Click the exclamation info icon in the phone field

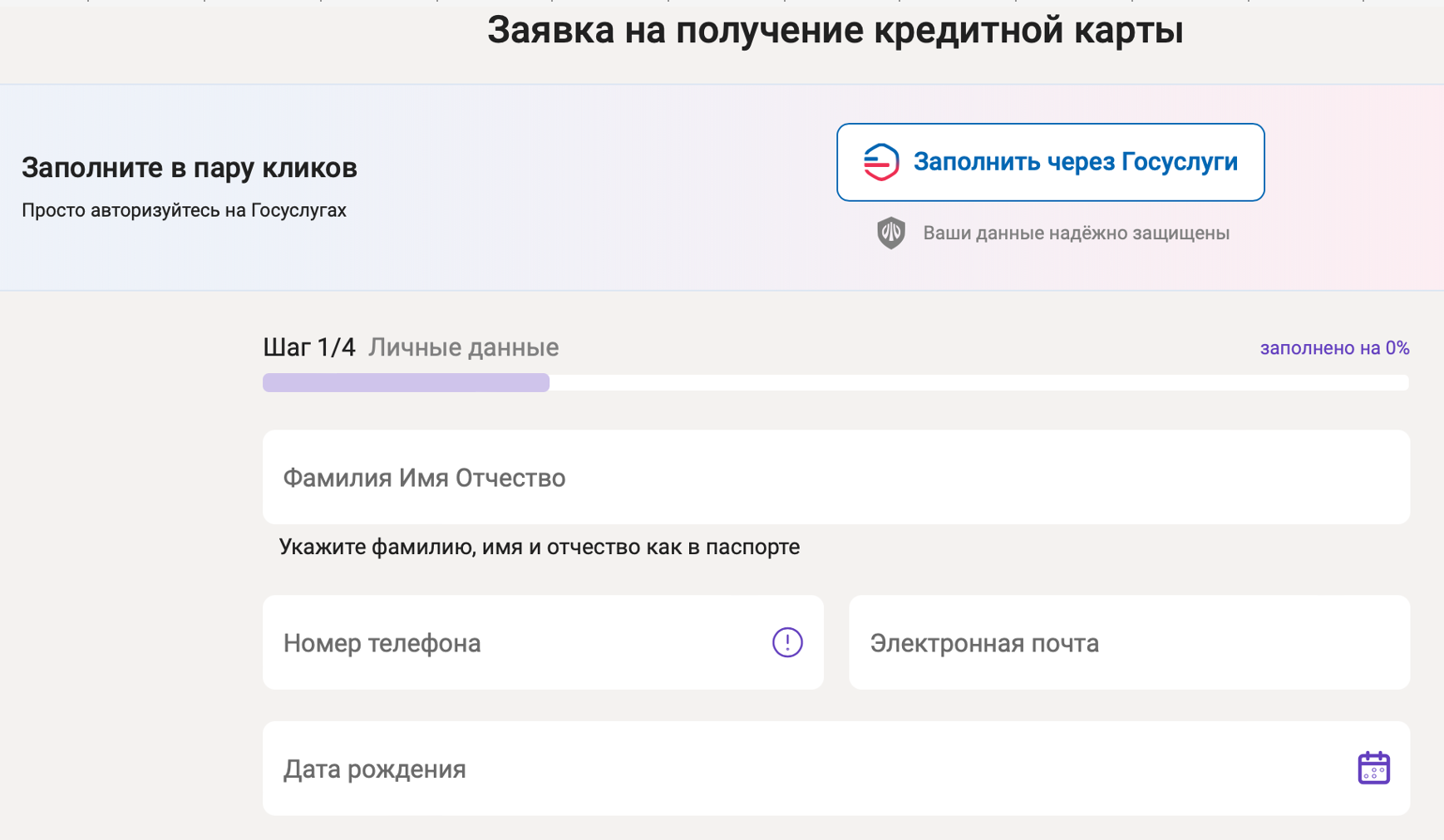coord(786,642)
